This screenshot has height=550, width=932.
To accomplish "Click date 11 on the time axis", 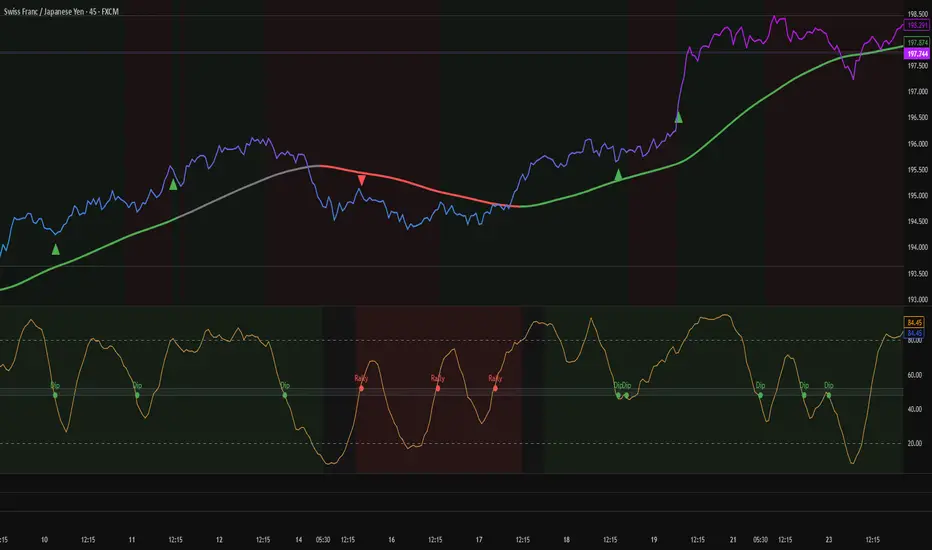I will [132, 540].
